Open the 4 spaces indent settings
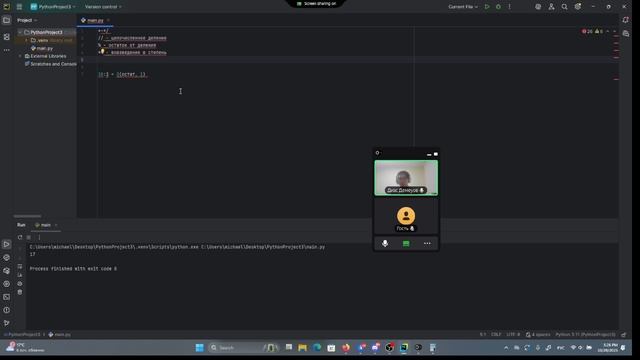 [538, 335]
